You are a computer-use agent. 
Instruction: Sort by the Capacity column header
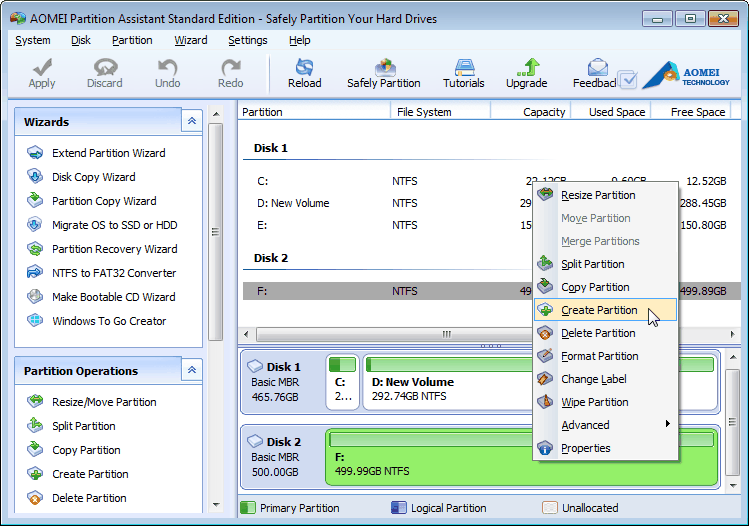tap(530, 112)
